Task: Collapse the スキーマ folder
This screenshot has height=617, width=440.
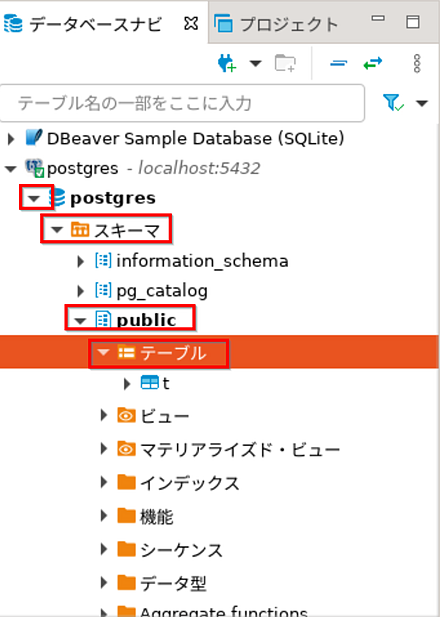Action: tap(57, 229)
